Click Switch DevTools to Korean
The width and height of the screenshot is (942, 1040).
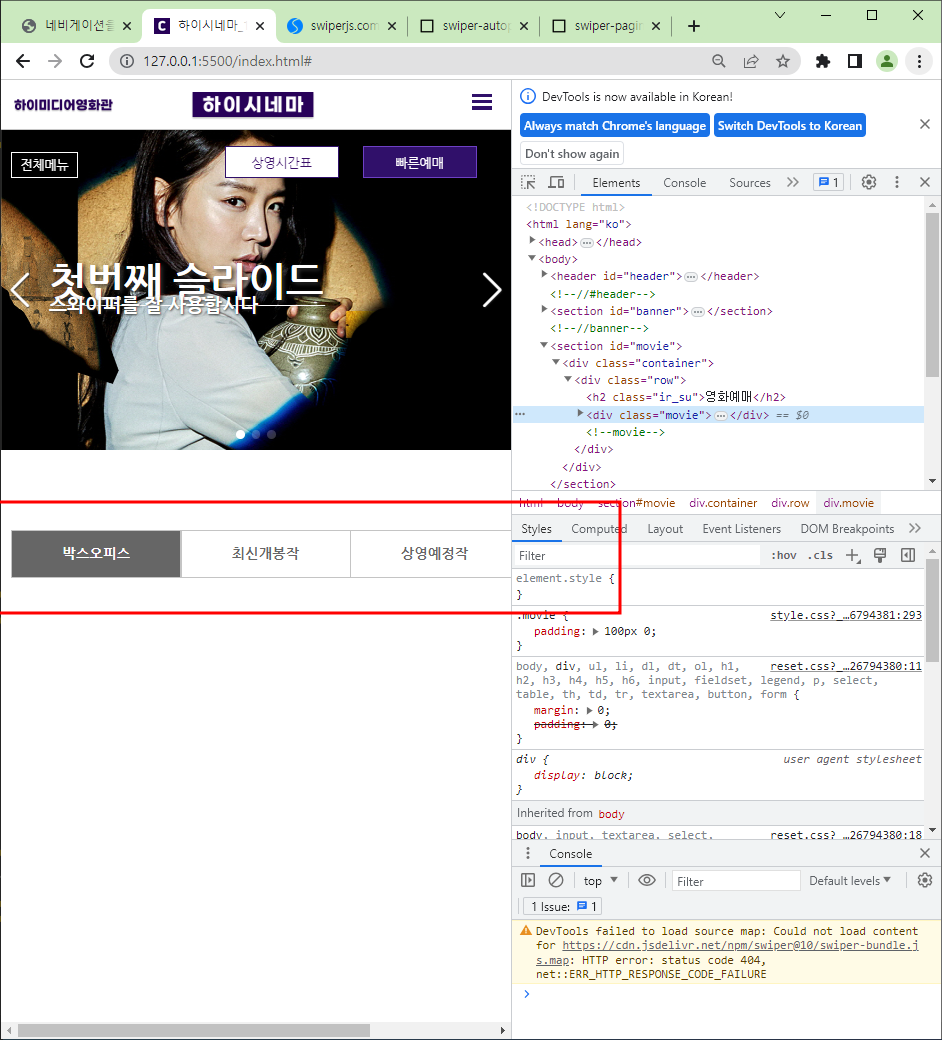point(790,125)
